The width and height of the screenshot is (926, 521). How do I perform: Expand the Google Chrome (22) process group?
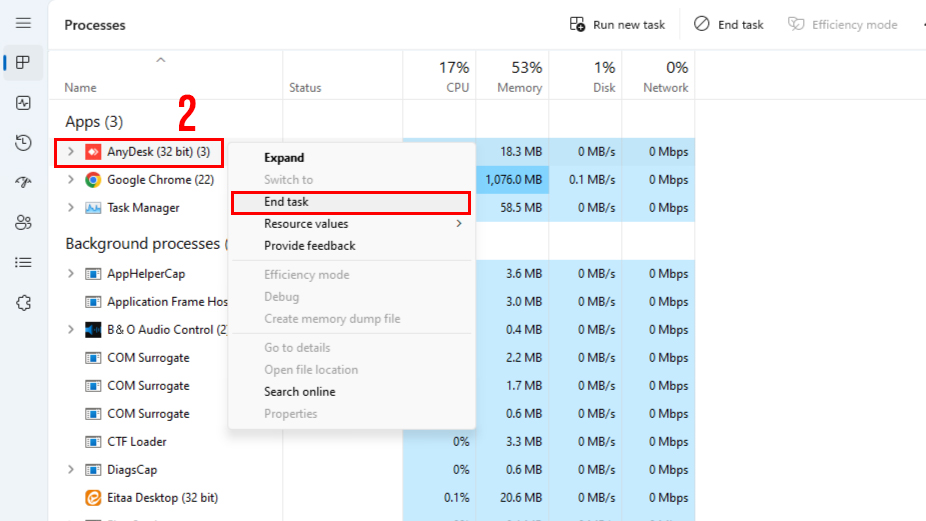71,180
